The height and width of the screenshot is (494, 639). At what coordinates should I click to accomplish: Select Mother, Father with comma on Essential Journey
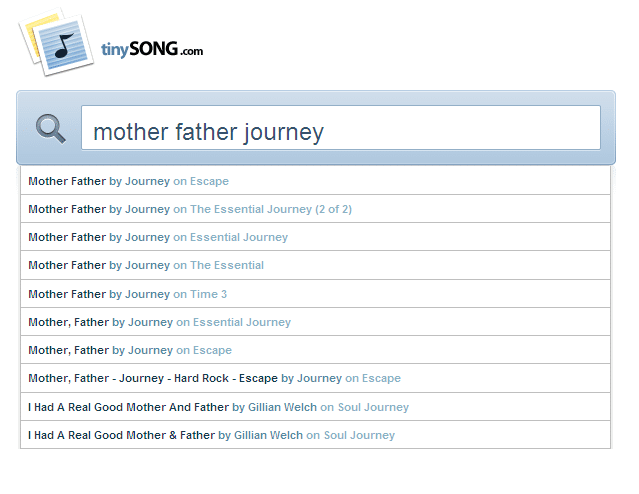[x=315, y=322]
